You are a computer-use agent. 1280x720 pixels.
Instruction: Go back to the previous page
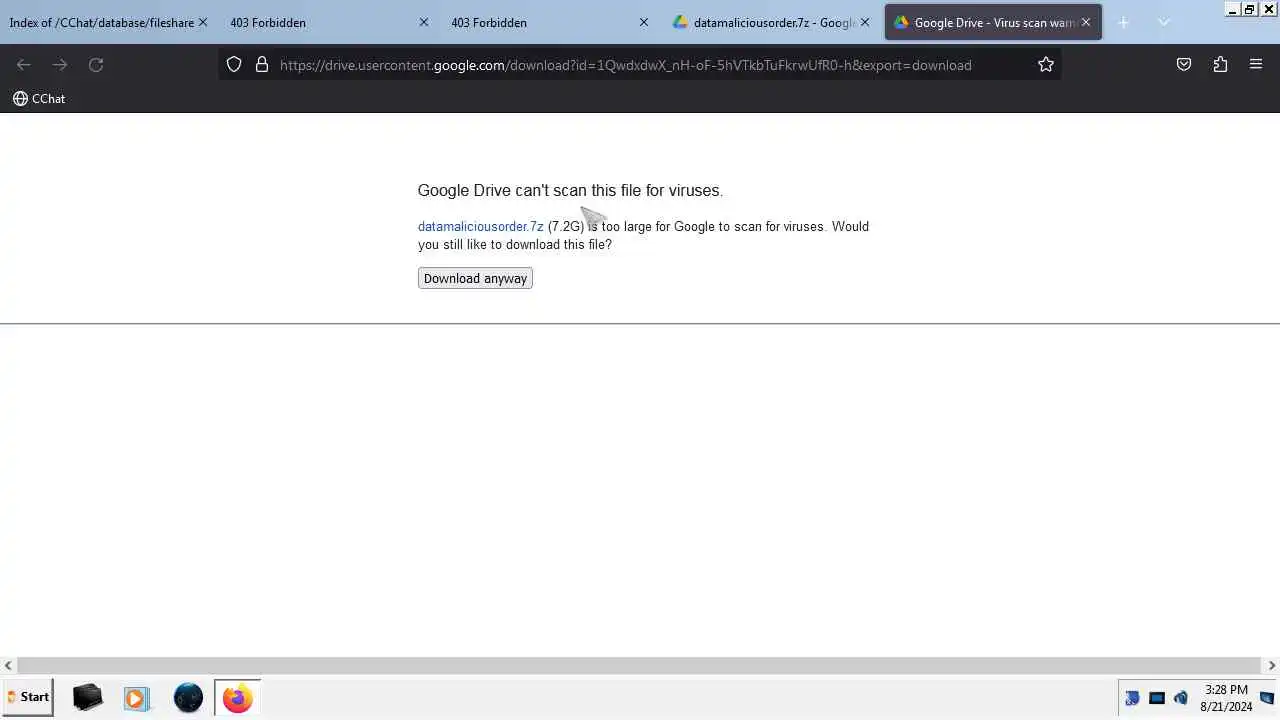[24, 64]
